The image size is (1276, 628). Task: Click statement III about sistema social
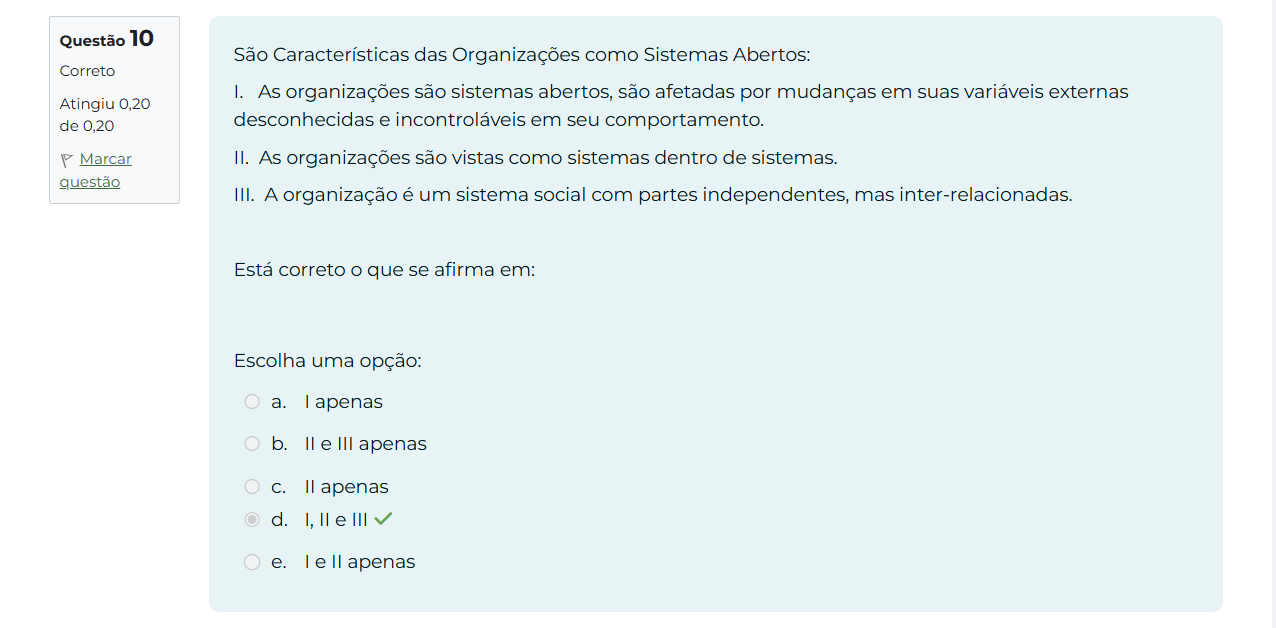[652, 194]
